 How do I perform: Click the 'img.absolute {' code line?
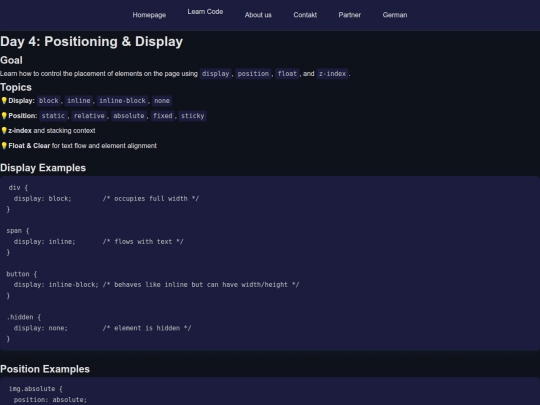[36, 389]
